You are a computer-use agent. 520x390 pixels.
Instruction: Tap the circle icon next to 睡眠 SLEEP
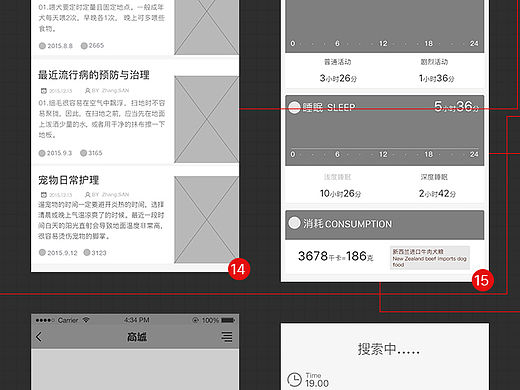coord(294,107)
